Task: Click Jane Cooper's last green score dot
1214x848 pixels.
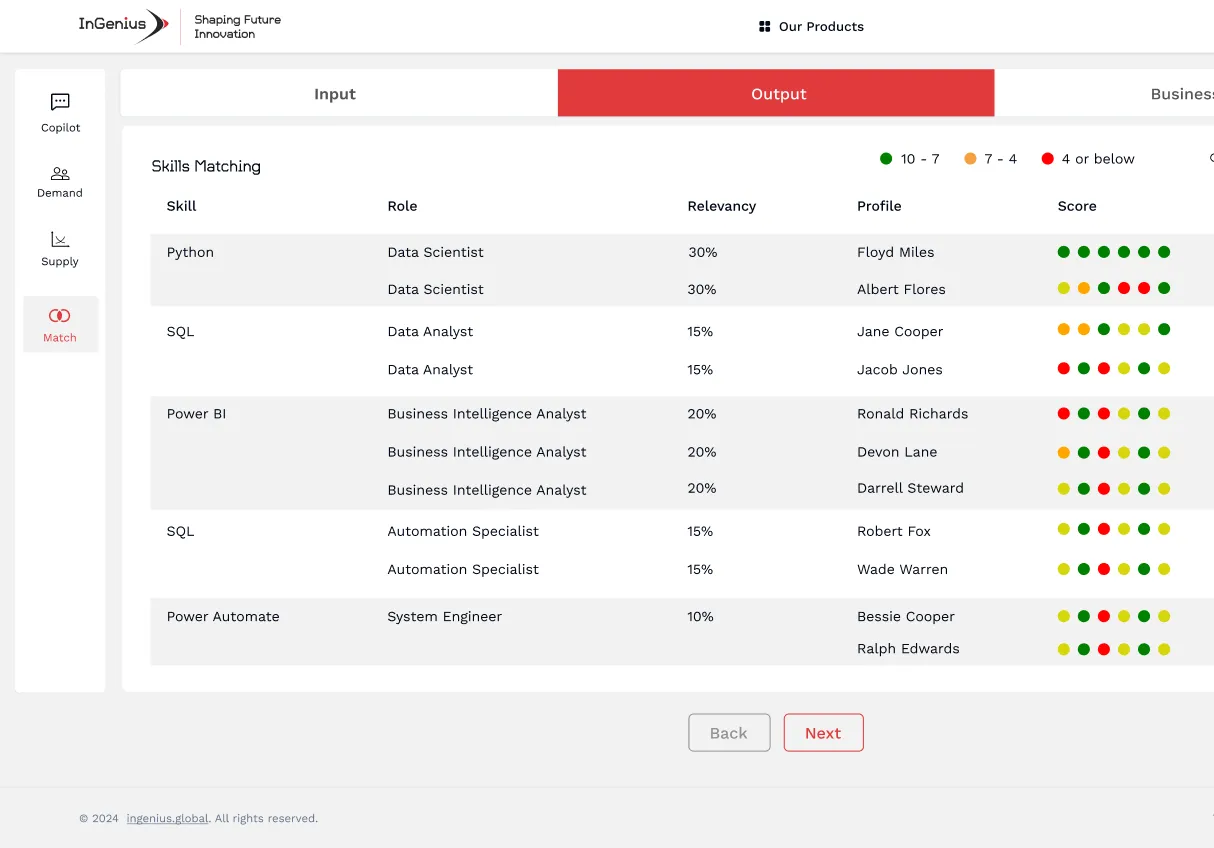Action: pyautogui.click(x=1164, y=329)
